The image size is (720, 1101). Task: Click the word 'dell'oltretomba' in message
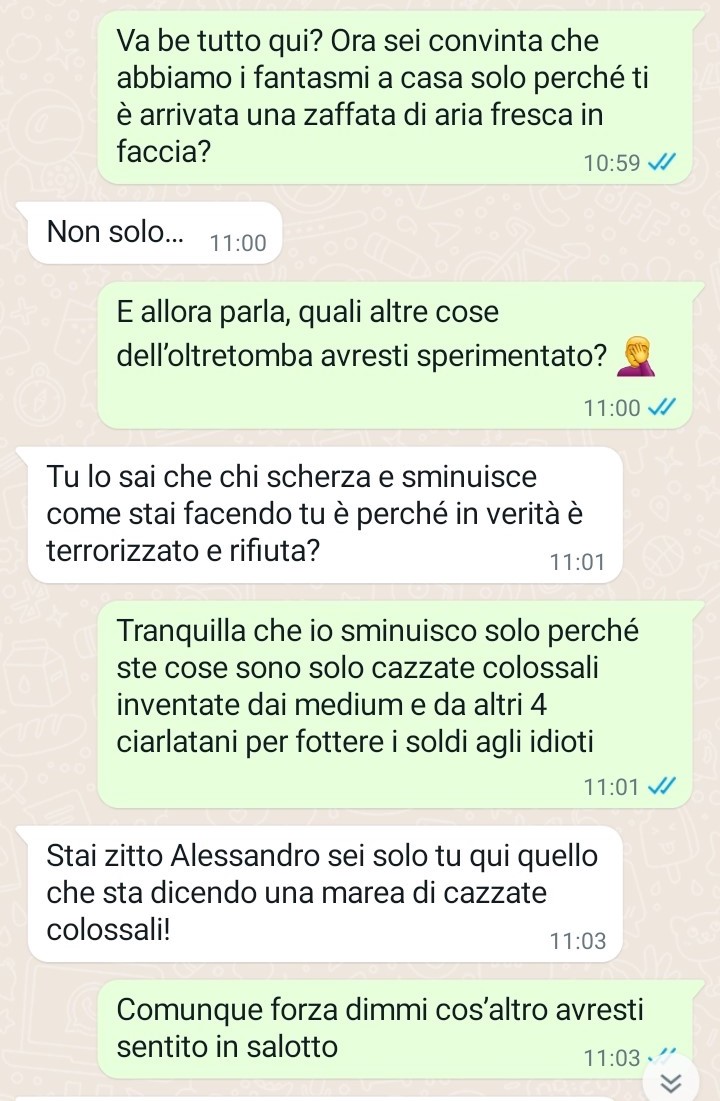pyautogui.click(x=214, y=356)
